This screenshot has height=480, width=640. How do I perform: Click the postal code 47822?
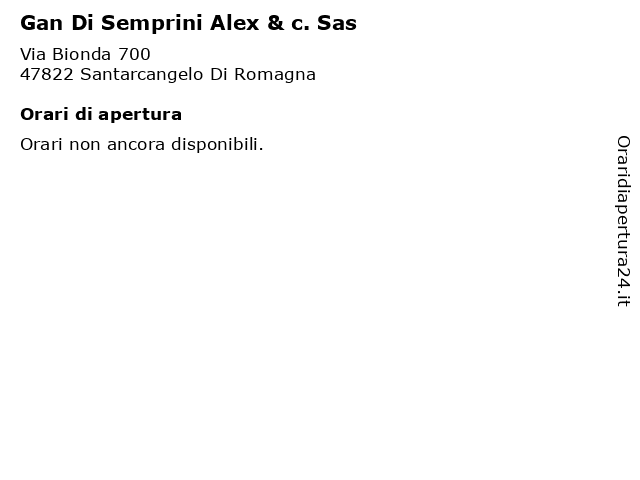click(x=47, y=75)
